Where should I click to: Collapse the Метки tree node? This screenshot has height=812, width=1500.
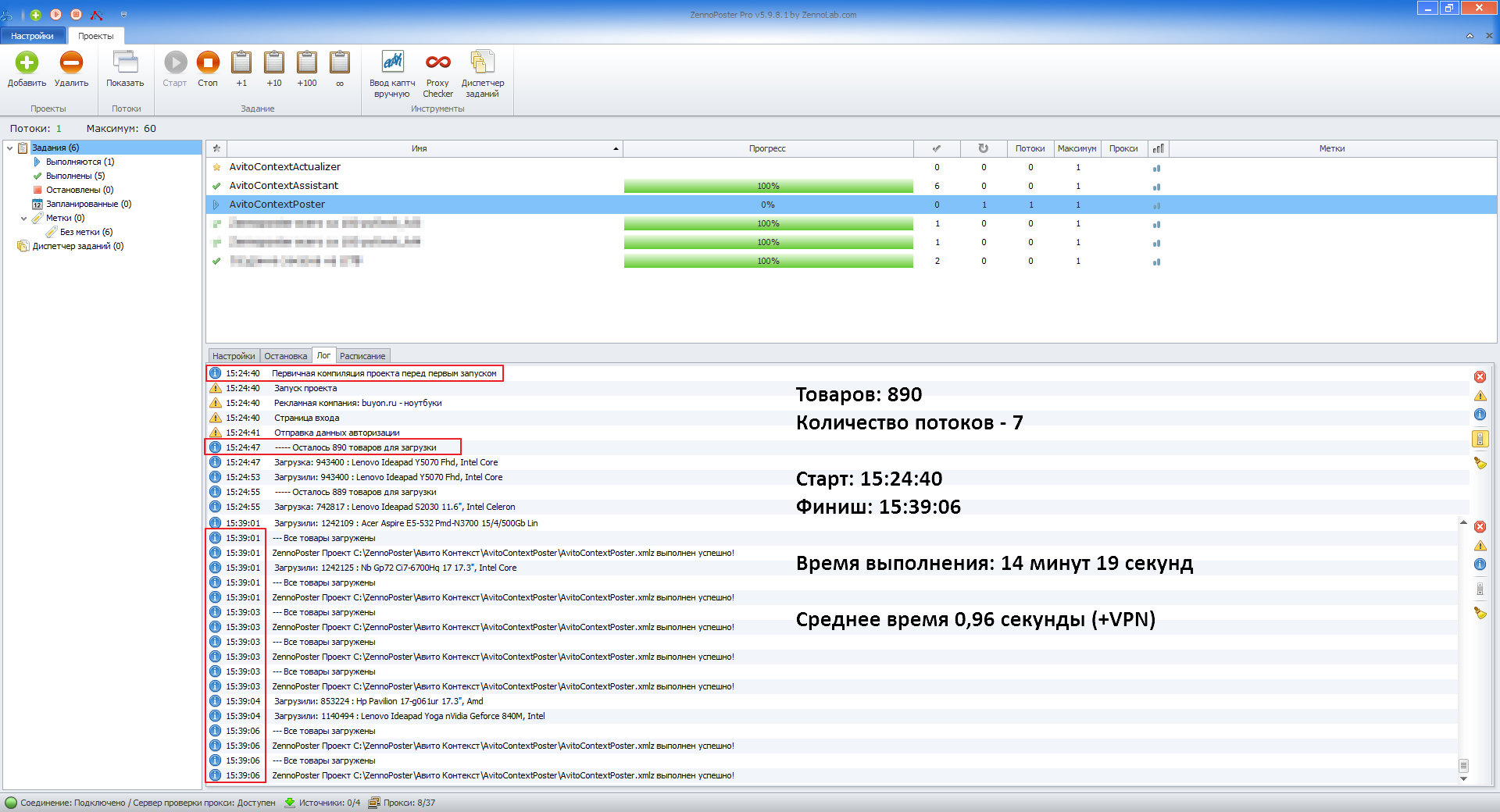[23, 219]
